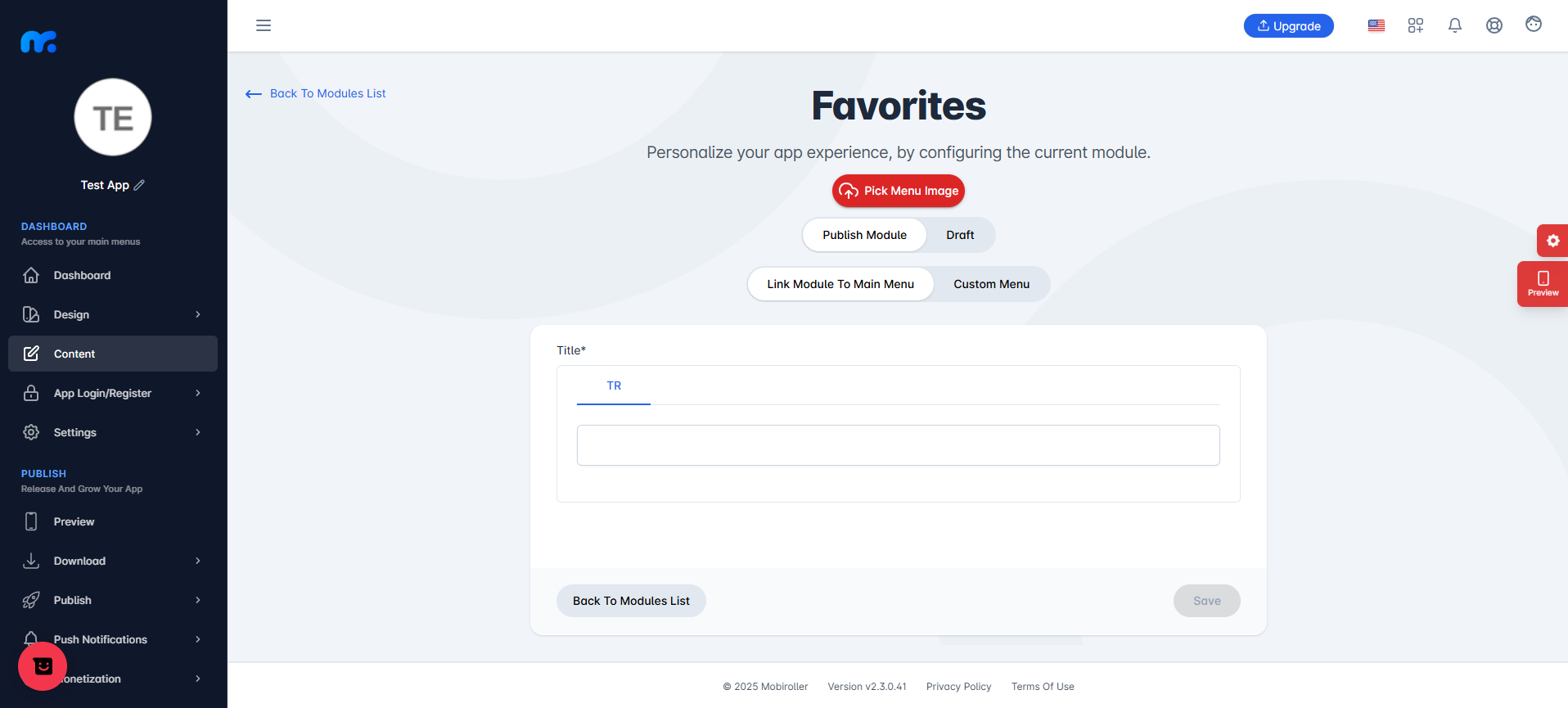Open the apps grid icon in header
This screenshot has height=708, width=1568.
pyautogui.click(x=1416, y=25)
